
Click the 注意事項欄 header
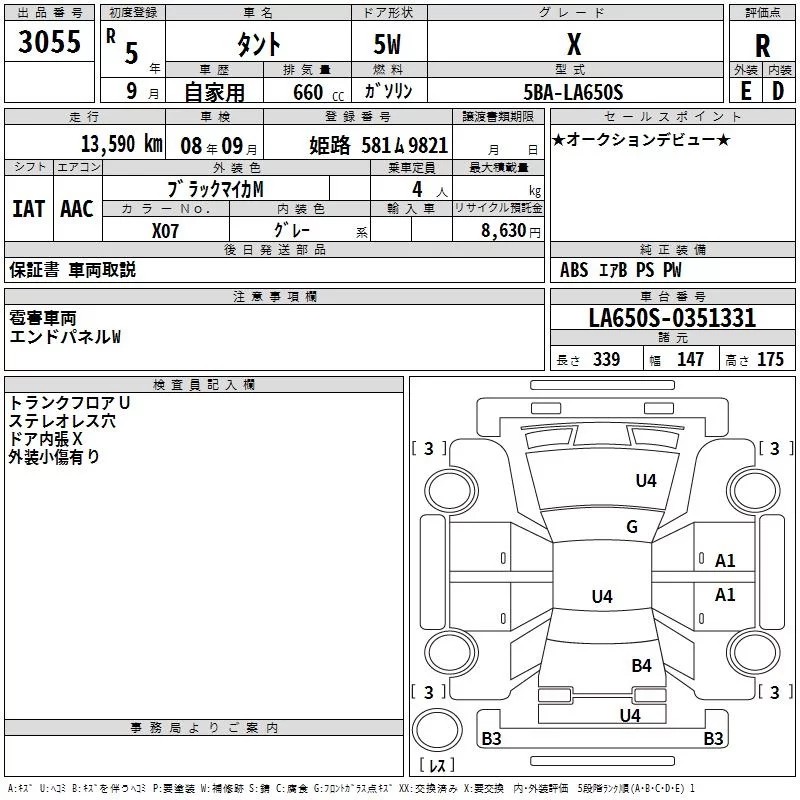click(274, 296)
